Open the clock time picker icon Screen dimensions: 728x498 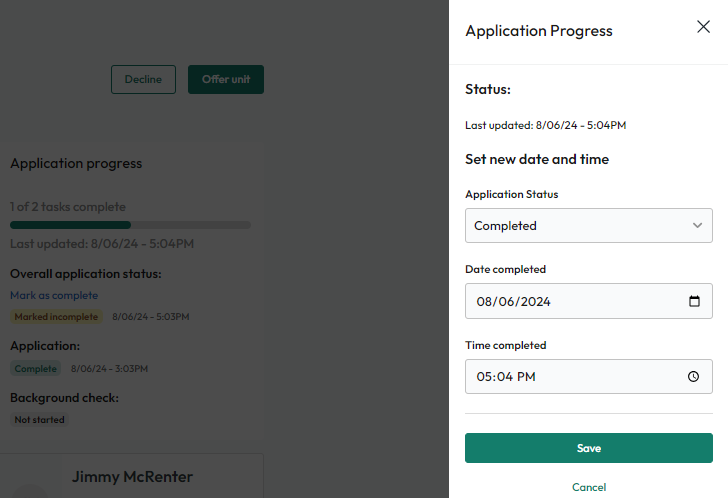click(x=693, y=376)
